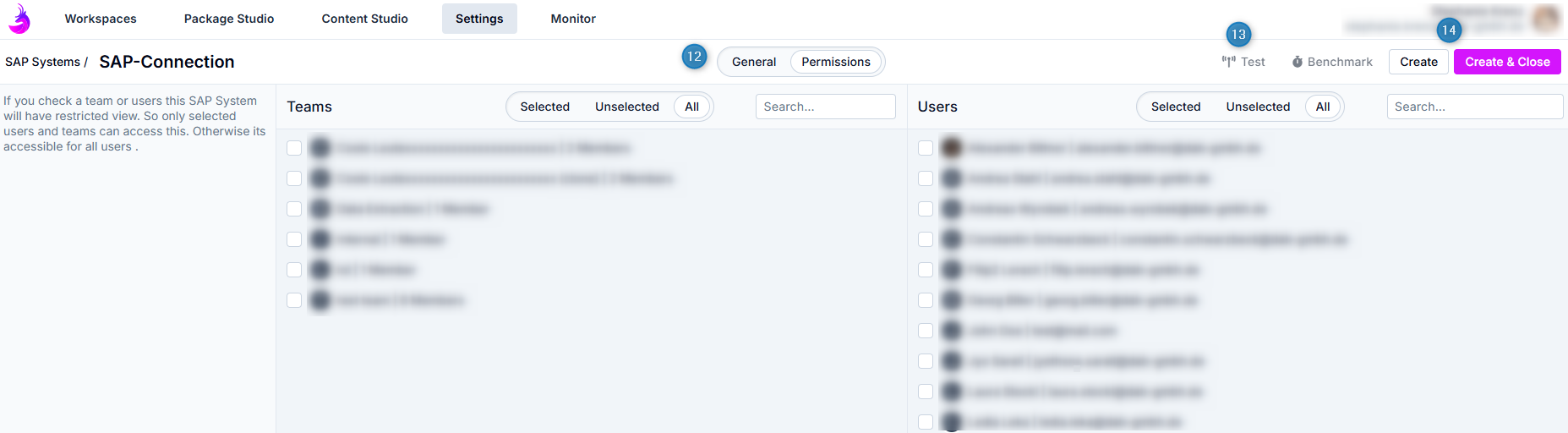The height and width of the screenshot is (433, 1568).
Task: Tick the first checkbox in Users list
Action: tap(926, 148)
